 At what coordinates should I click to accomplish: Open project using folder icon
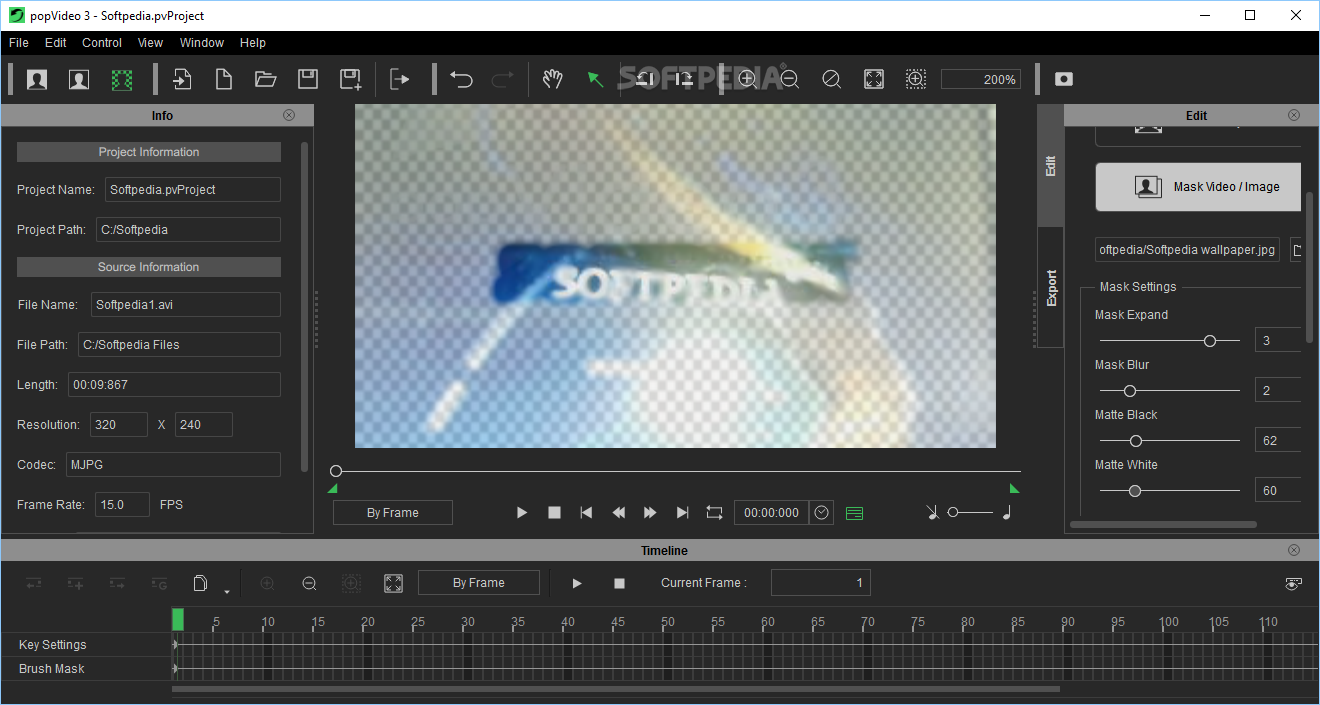[265, 79]
